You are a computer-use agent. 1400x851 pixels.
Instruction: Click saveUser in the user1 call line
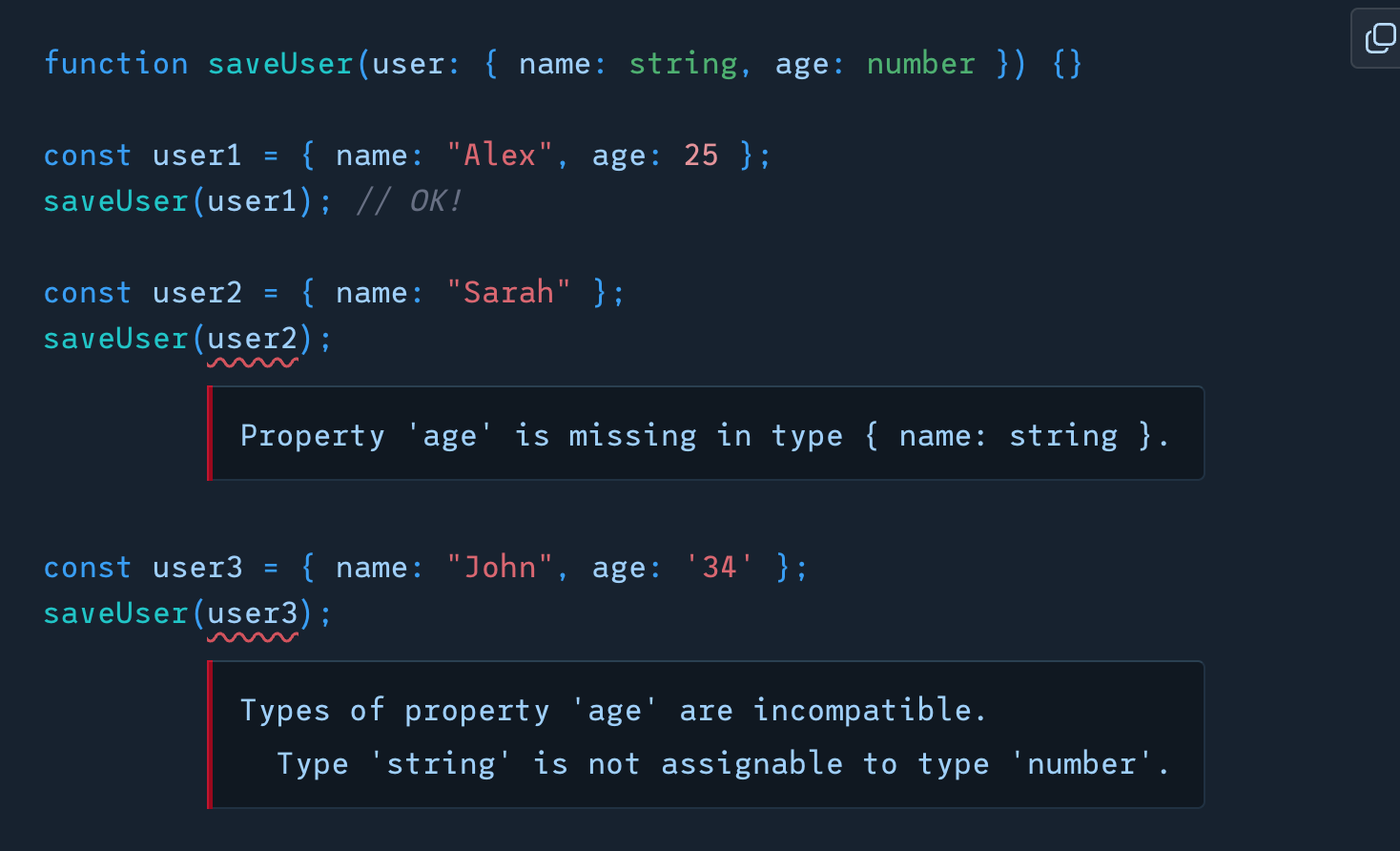[x=115, y=201]
